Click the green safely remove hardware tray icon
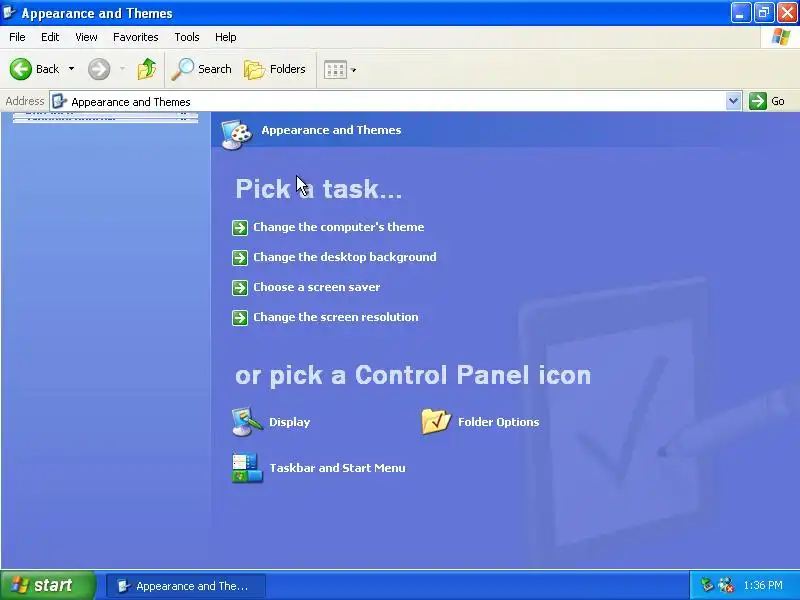This screenshot has height=600, width=800. [x=707, y=585]
